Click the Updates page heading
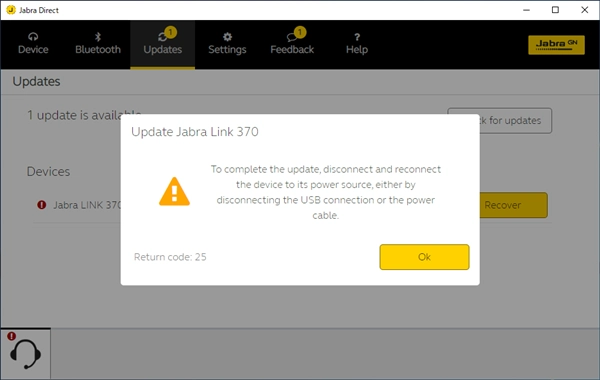The width and height of the screenshot is (600, 380). (36, 82)
